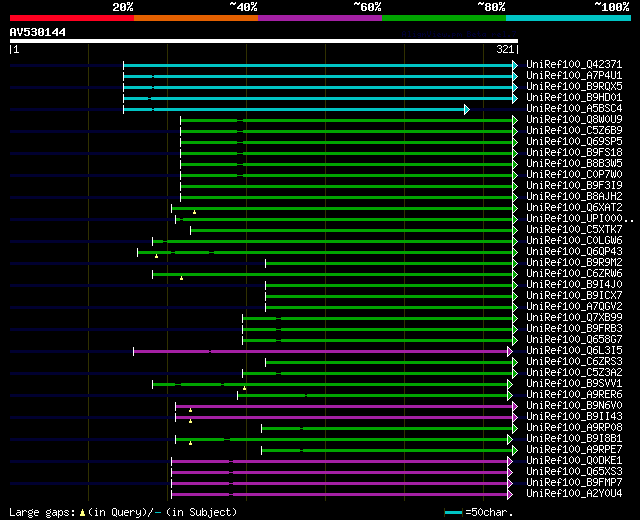Click the ~40% scale label
Image resolution: width=640 pixels, height=520 pixels.
243,7
